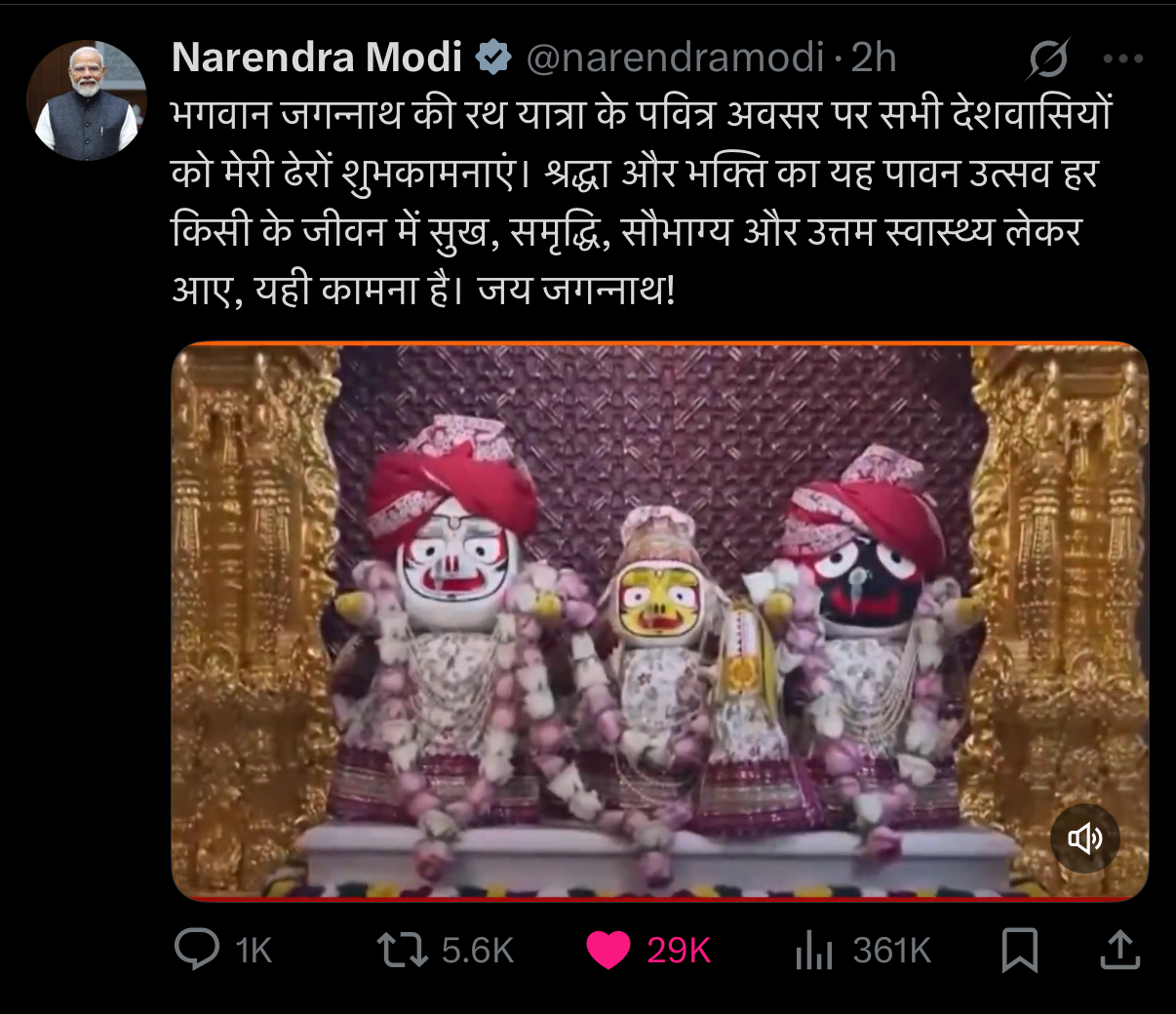The height and width of the screenshot is (1014, 1176).
Task: Click the blue verified badge
Action: [x=494, y=58]
